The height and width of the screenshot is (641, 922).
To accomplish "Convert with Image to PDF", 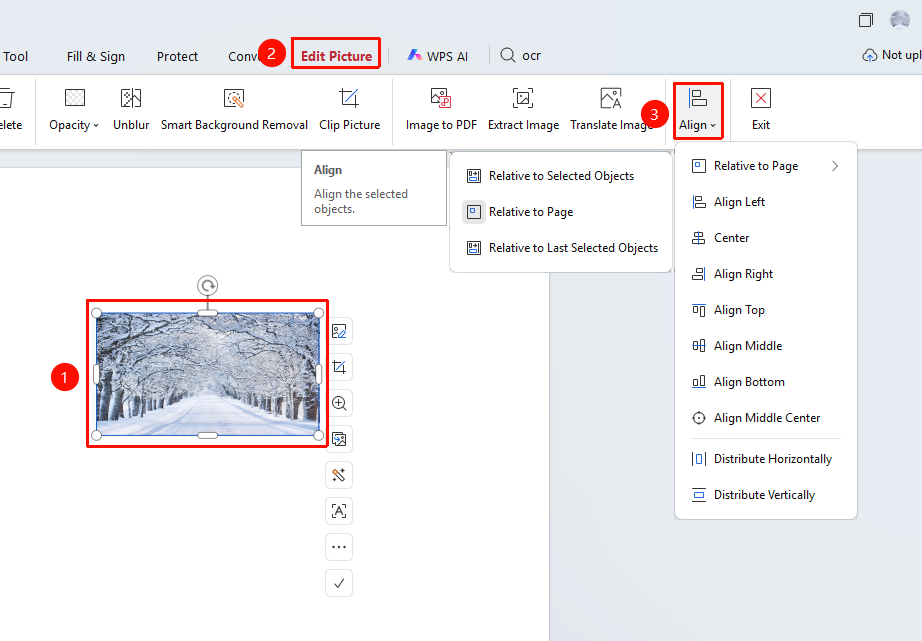I will 441,109.
